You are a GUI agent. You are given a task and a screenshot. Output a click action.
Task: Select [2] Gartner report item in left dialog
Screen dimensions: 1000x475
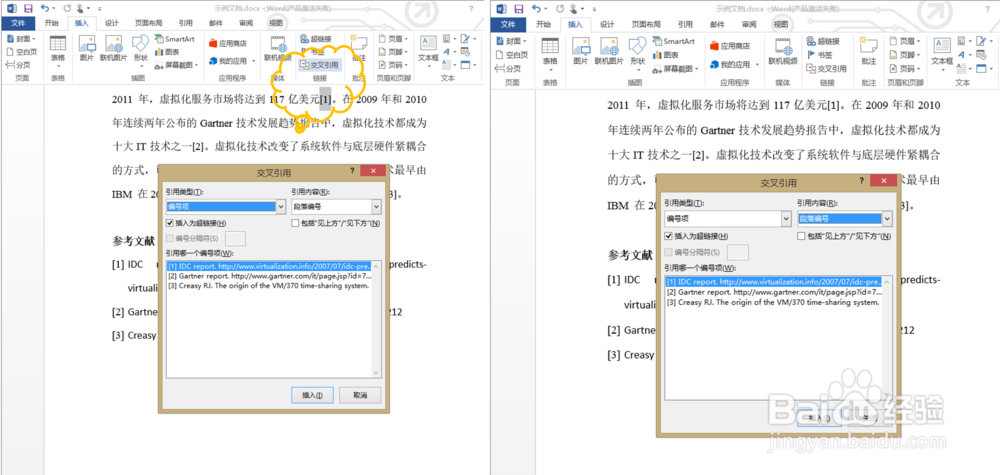click(268, 276)
